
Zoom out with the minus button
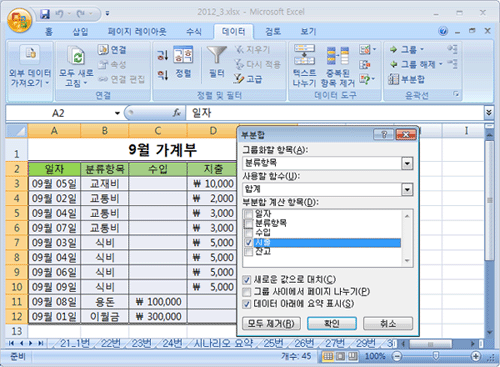(x=397, y=356)
